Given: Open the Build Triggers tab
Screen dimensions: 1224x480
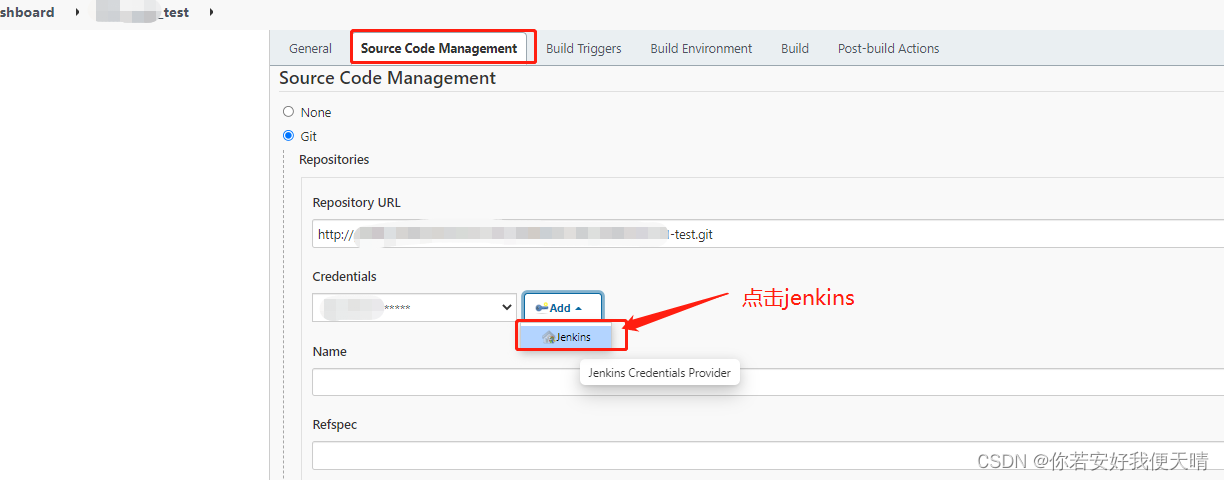Looking at the screenshot, I should pyautogui.click(x=583, y=48).
